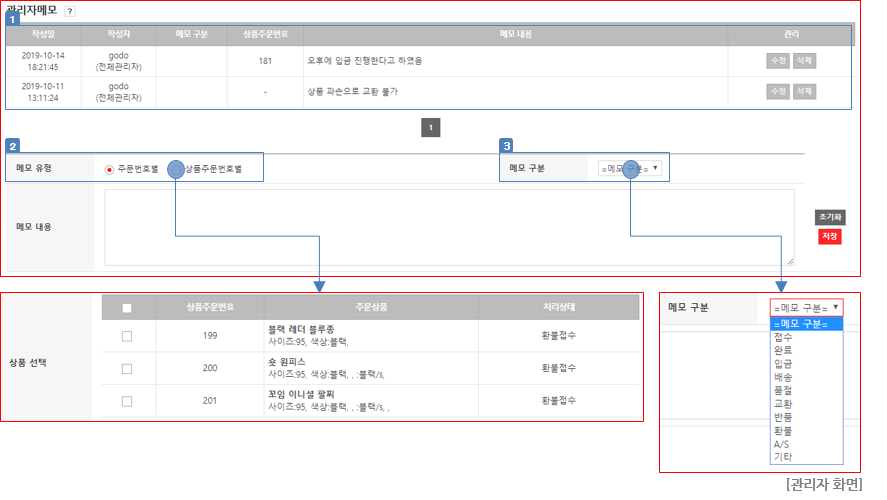Click the product name 꼬임 이니셜 팔찌

[301, 394]
